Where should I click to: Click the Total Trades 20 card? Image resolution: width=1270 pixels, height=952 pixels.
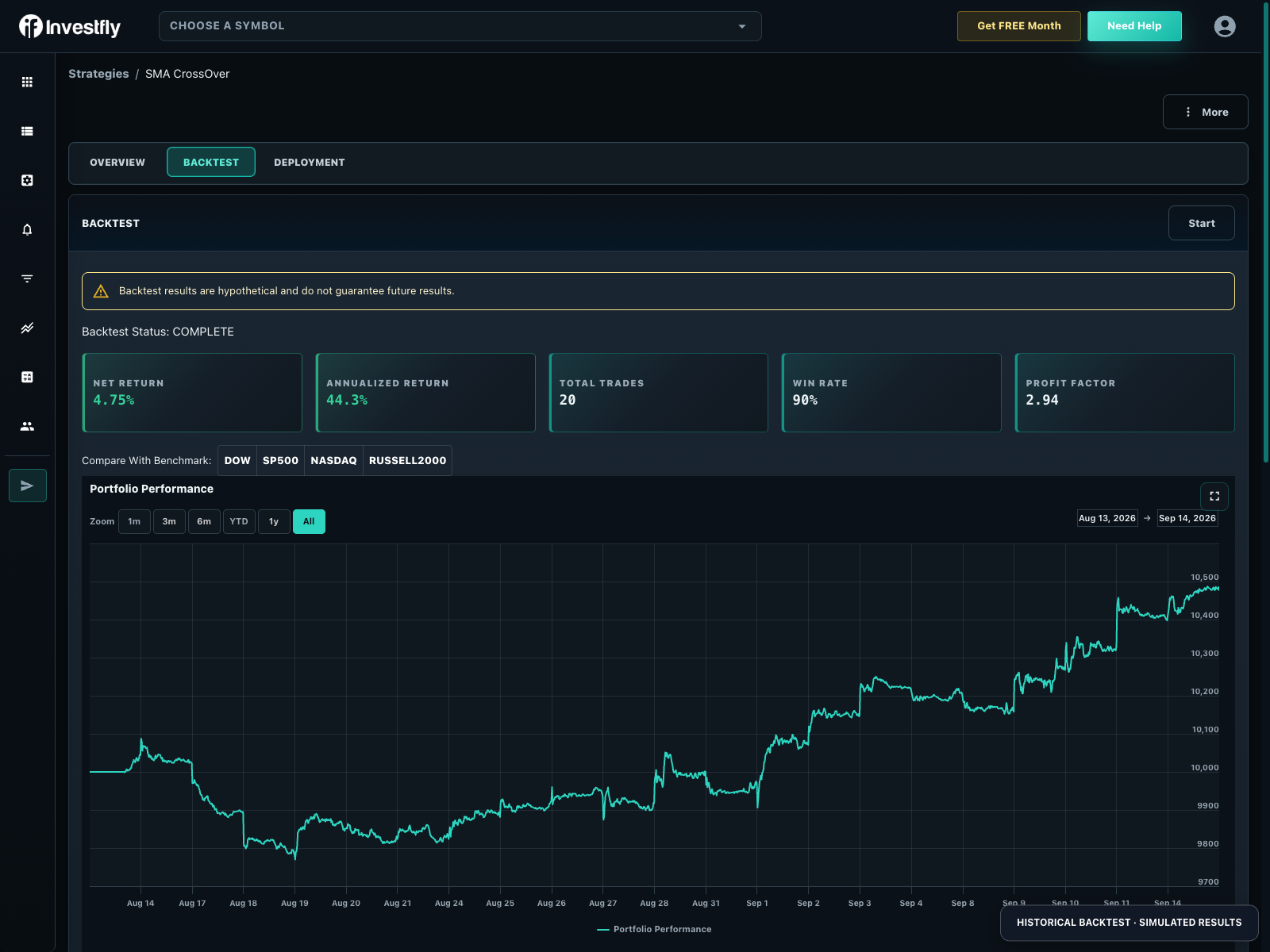[659, 393]
